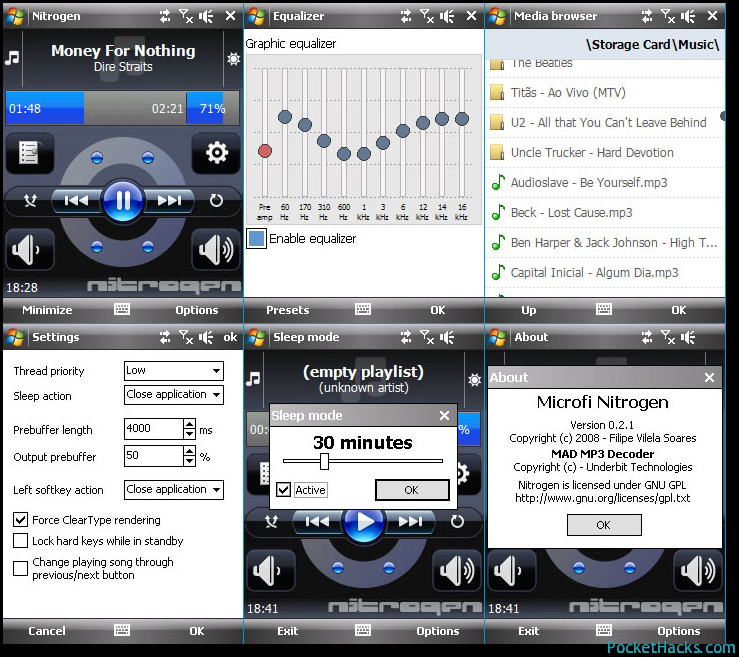Decrease Prebuffer length with down arrow
This screenshot has height=657, width=739.
(189, 434)
